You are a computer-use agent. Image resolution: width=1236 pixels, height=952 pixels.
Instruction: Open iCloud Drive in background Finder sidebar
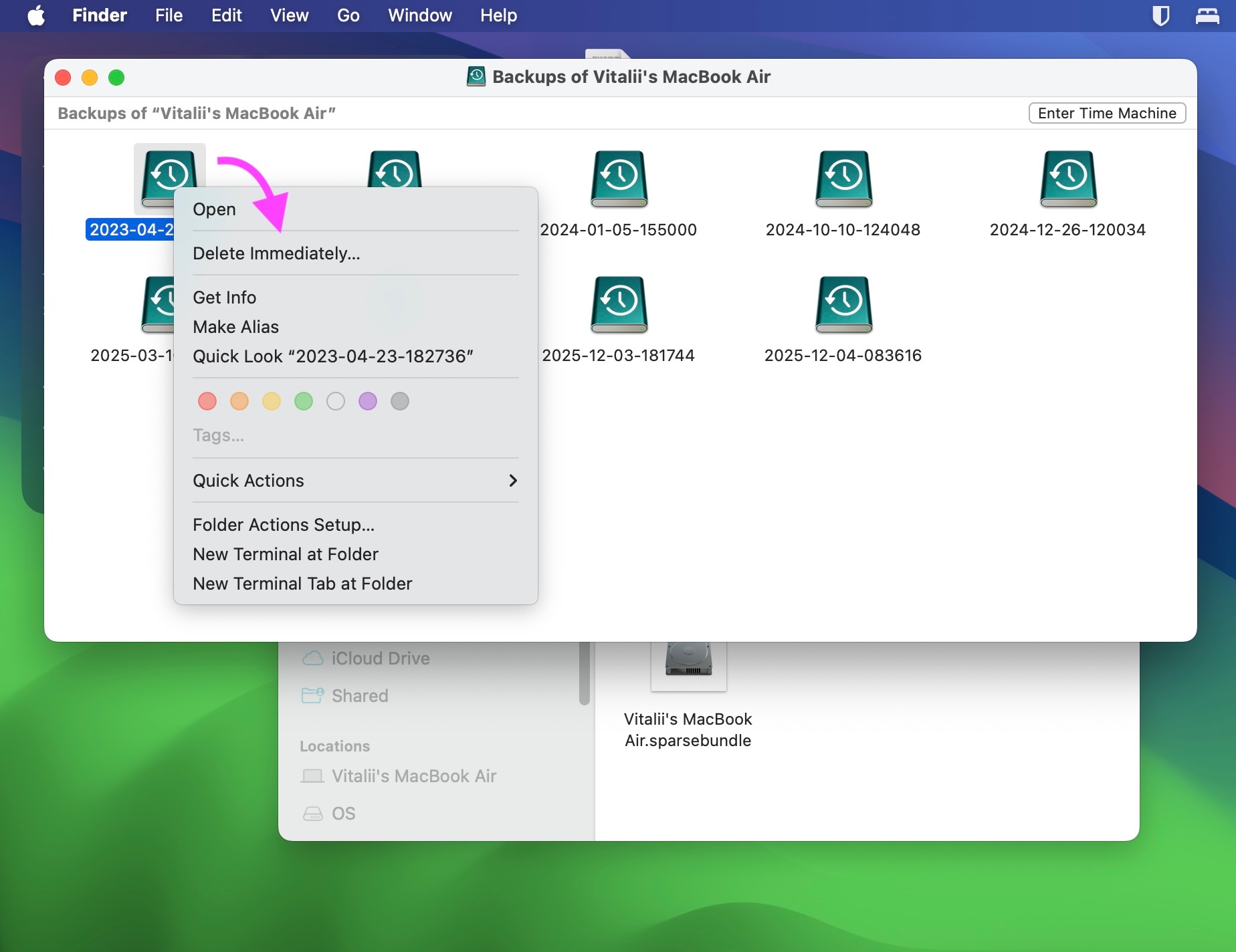pos(381,659)
